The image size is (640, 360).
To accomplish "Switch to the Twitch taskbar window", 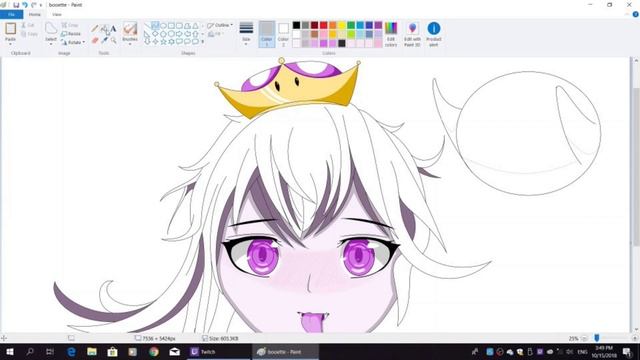I will [x=218, y=351].
